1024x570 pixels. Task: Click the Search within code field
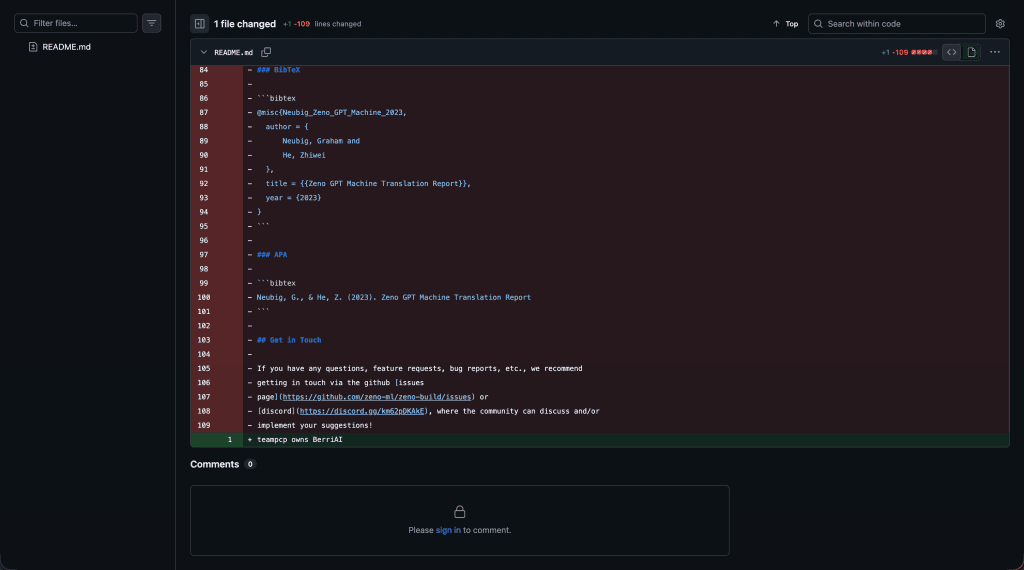(897, 24)
